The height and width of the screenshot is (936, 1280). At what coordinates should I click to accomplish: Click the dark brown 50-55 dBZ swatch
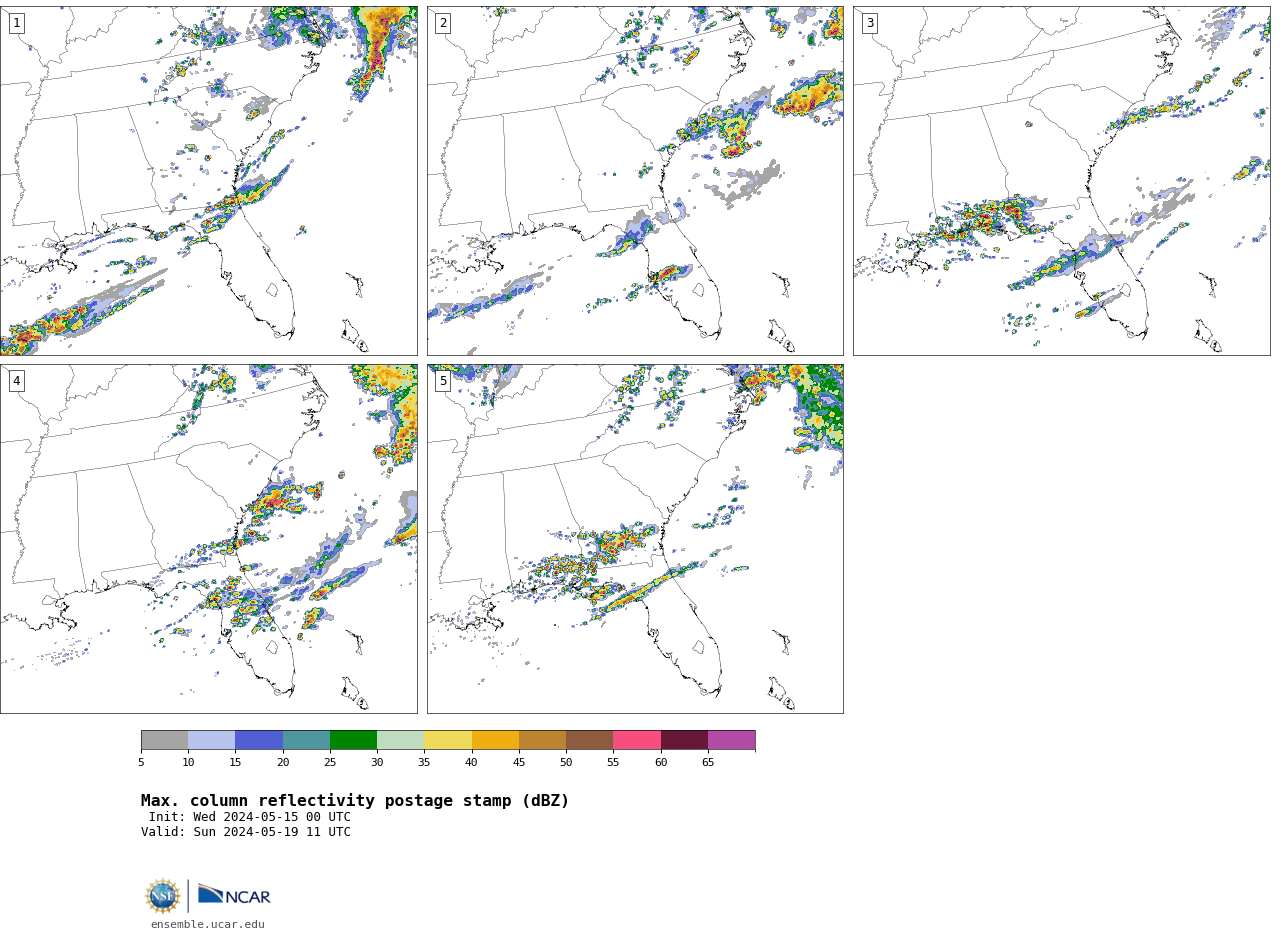pos(590,740)
